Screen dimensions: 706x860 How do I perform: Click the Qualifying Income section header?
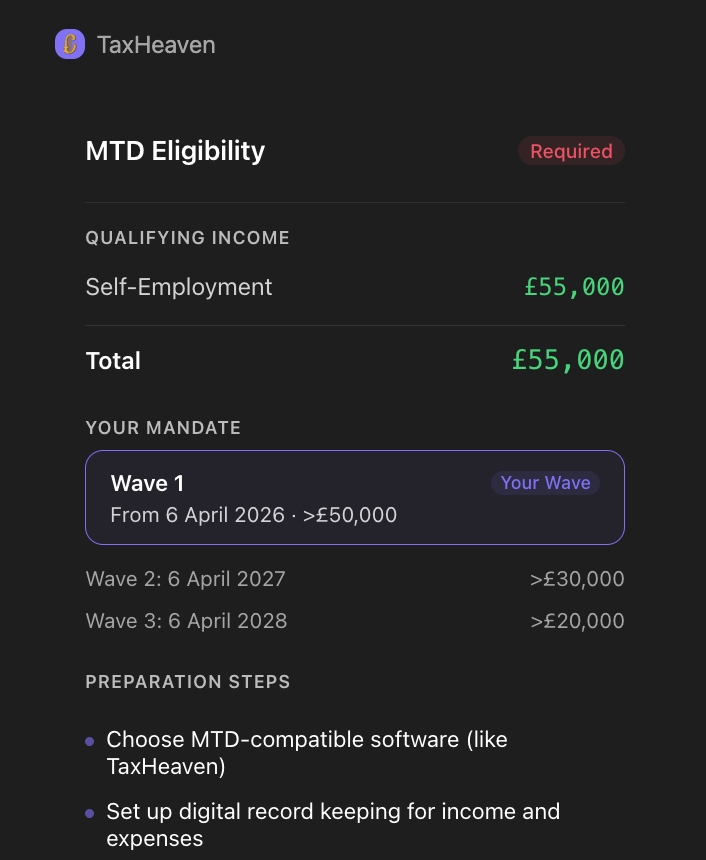click(x=188, y=238)
